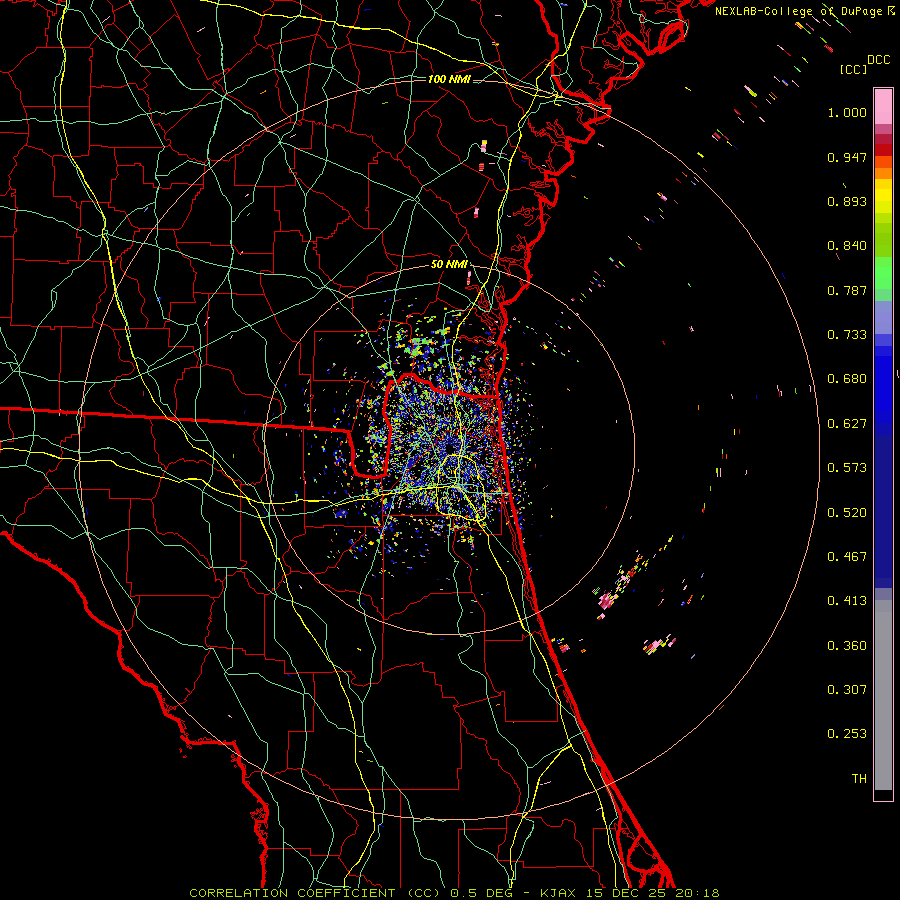900x900 pixels.
Task: Click the 50 NMI range ring label
Action: pyautogui.click(x=449, y=264)
